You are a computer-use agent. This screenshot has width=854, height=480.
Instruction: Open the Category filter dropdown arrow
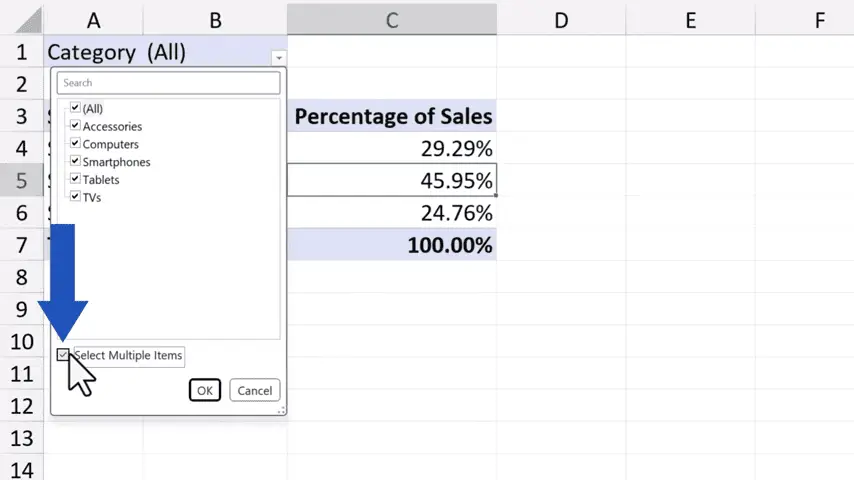[x=279, y=58]
